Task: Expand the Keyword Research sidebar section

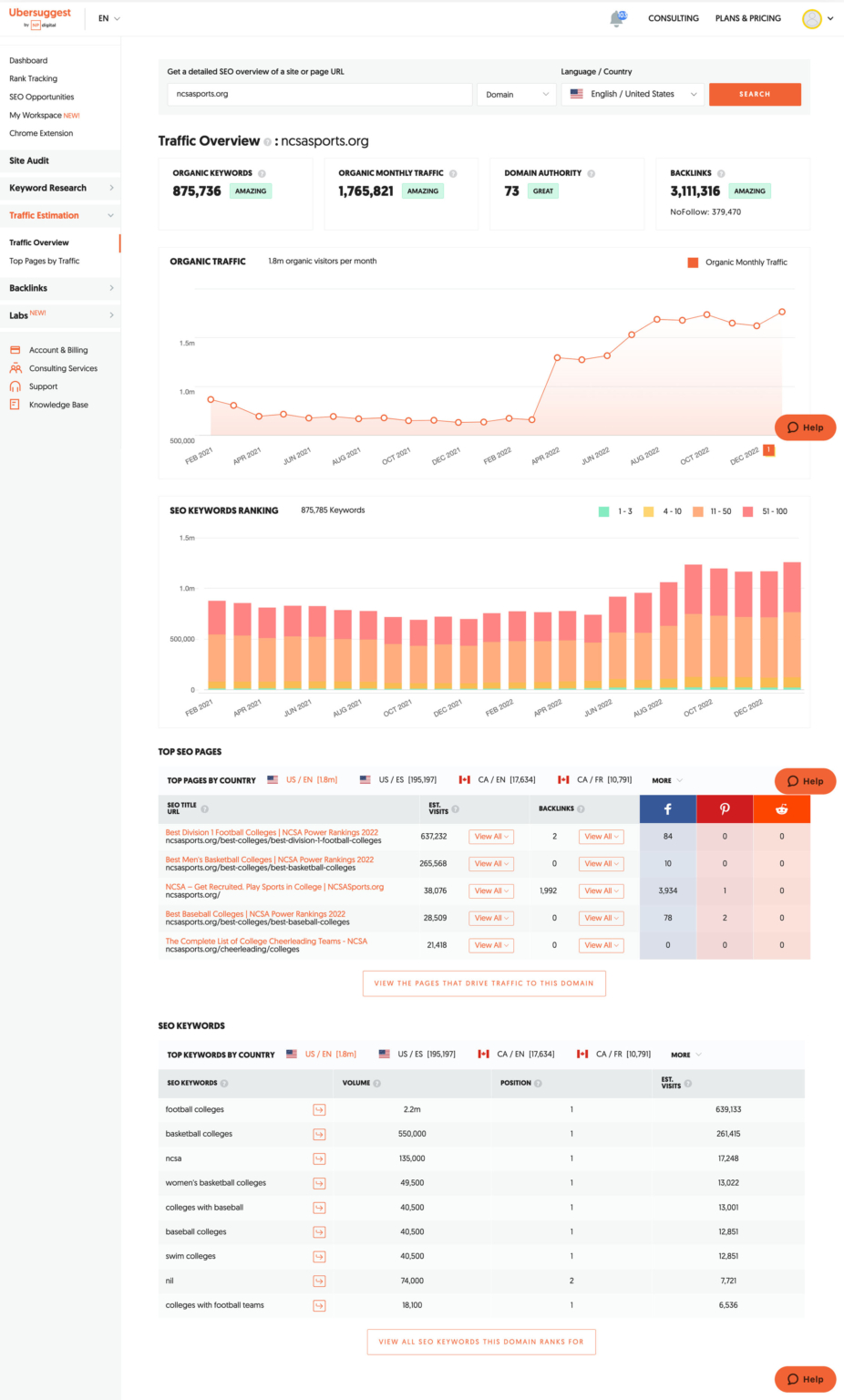Action: (x=60, y=188)
